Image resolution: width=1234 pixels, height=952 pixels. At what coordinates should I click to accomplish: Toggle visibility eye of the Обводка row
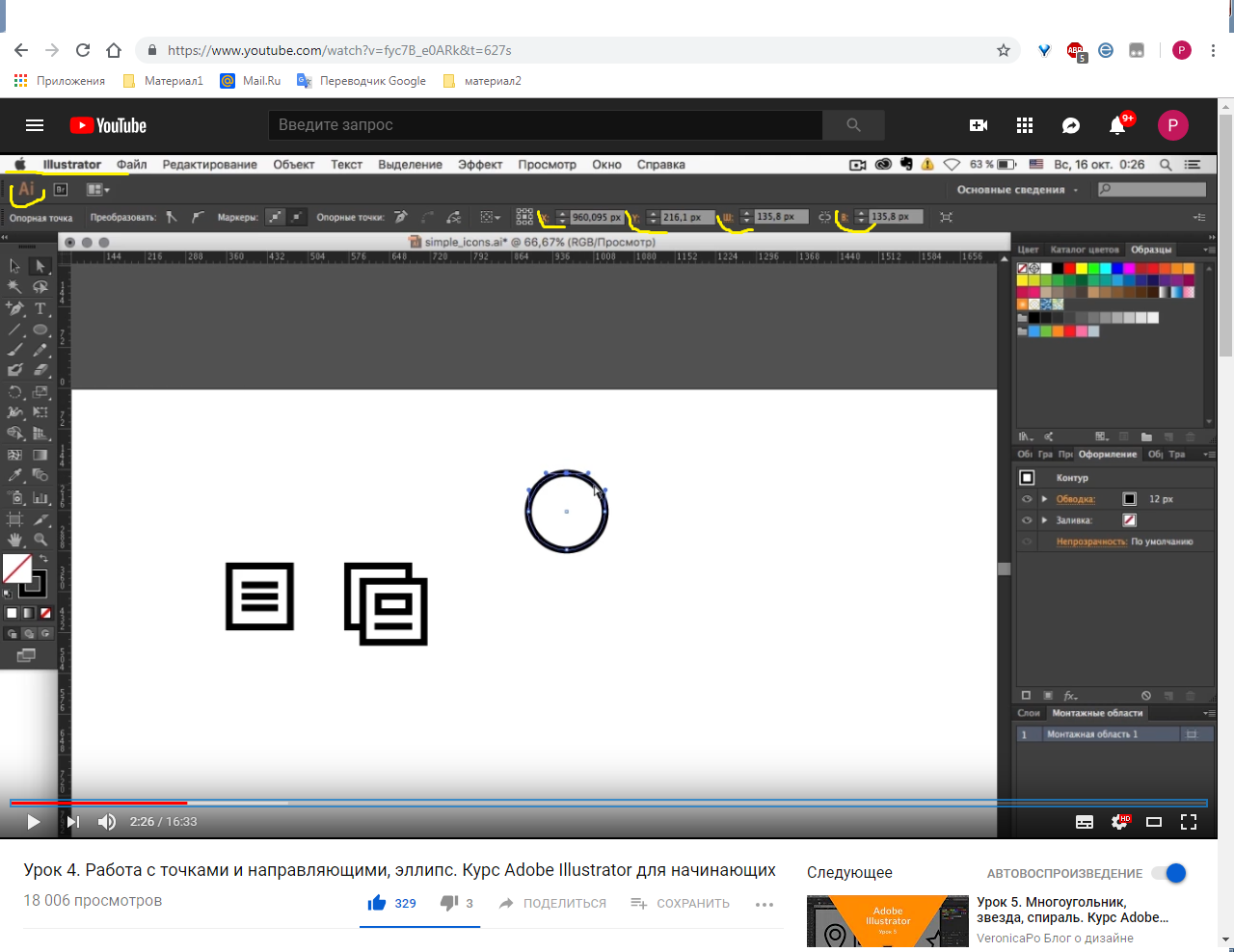click(1027, 499)
